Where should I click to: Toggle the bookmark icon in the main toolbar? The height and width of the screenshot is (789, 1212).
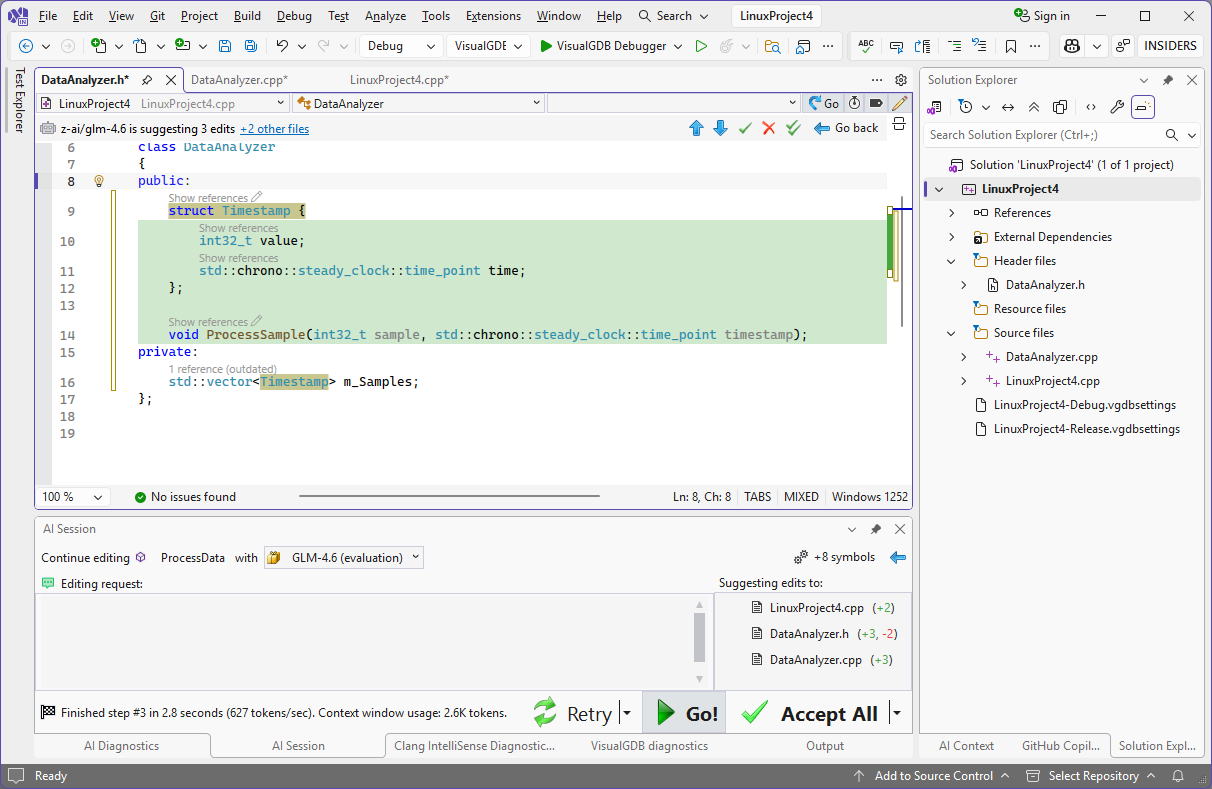(x=1011, y=46)
